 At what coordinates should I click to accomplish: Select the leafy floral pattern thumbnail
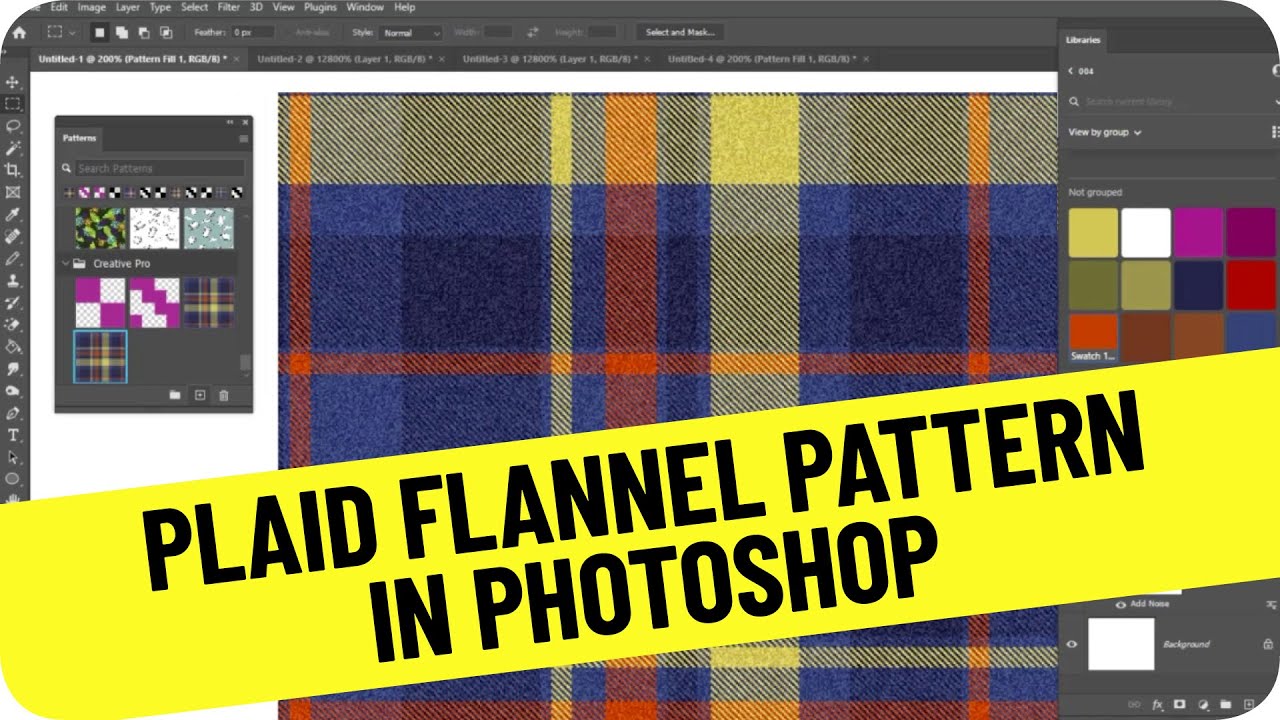[x=100, y=228]
